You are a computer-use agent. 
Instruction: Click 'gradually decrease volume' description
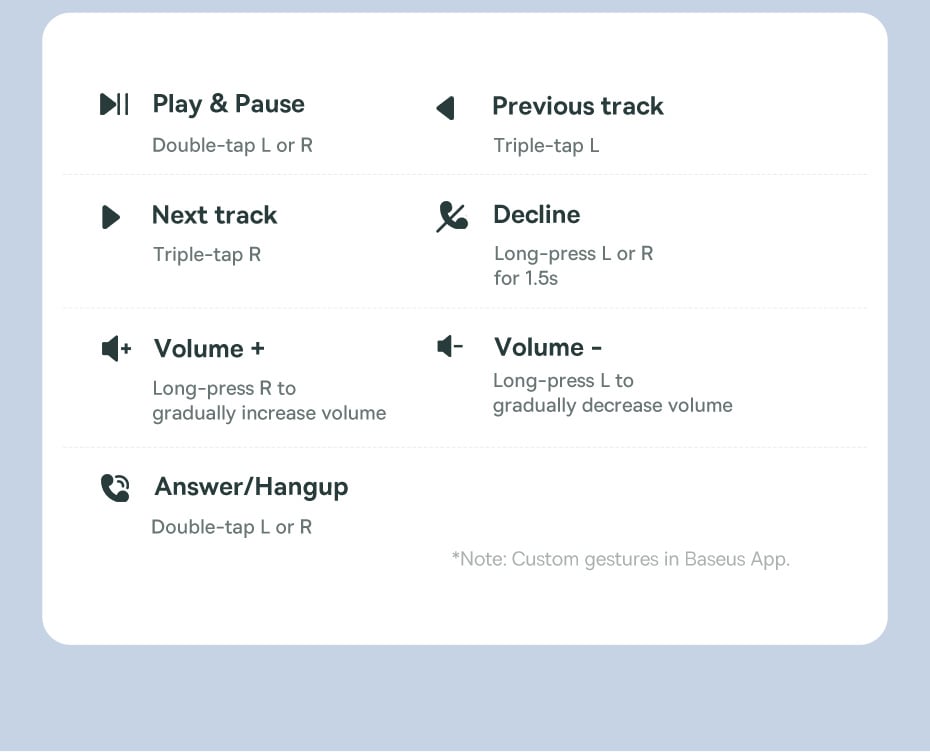point(612,405)
